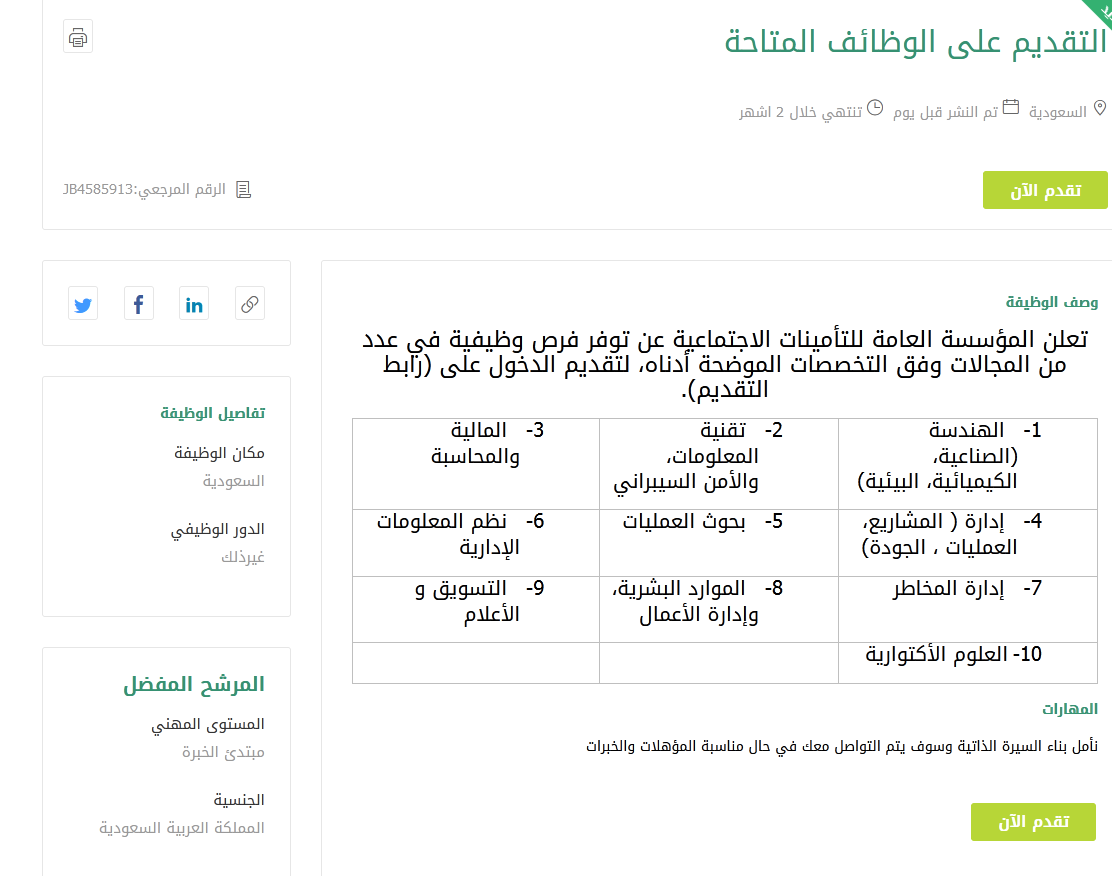This screenshot has height=876, width=1112.
Task: Select reference number JB4585913 text
Action: coord(98,189)
